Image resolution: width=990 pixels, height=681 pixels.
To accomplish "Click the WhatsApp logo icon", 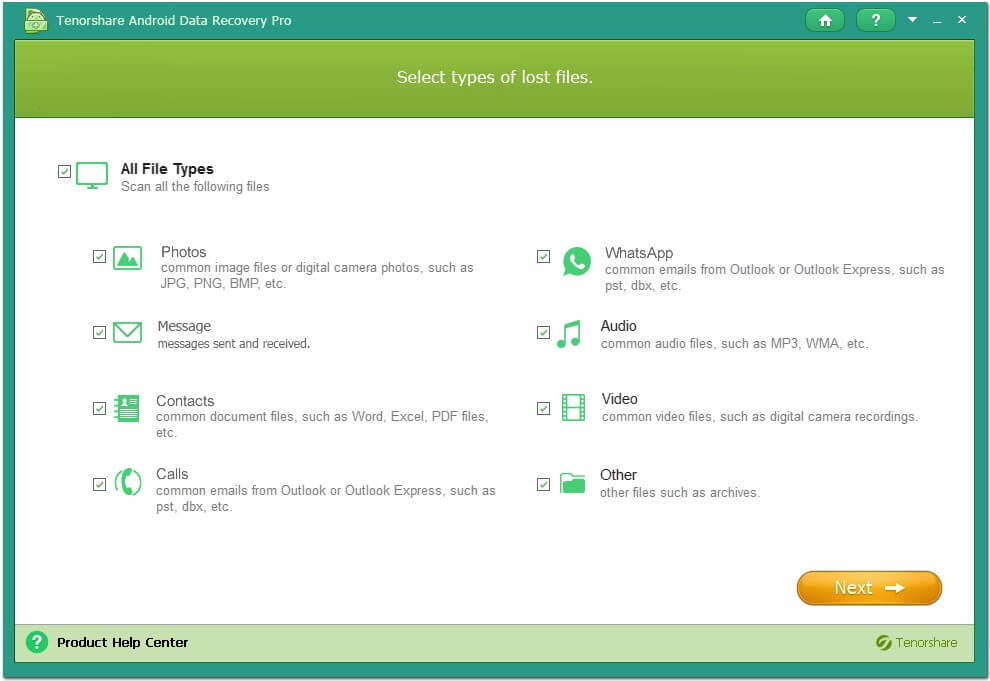I will 576,261.
